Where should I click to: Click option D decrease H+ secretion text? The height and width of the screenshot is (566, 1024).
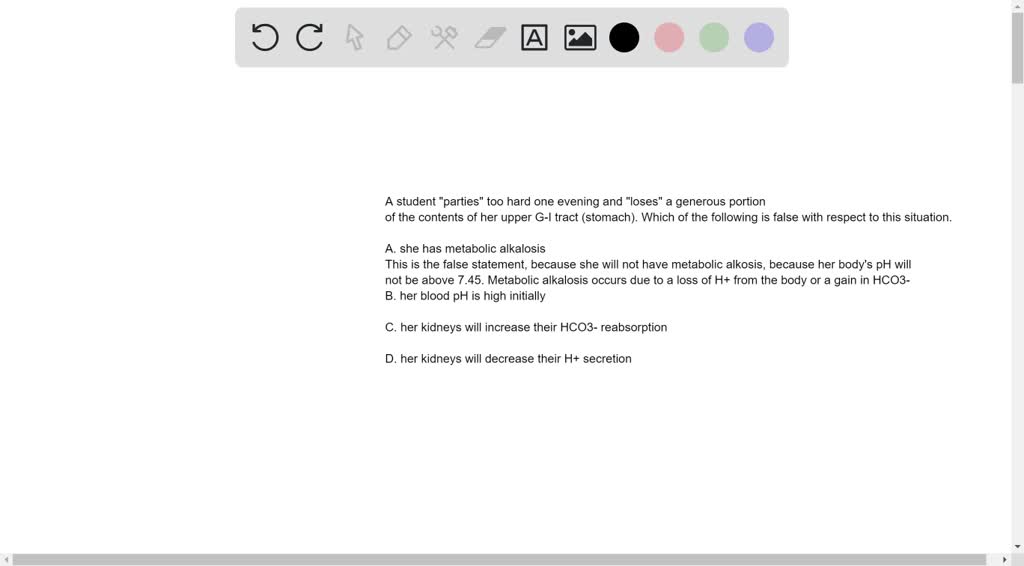508,358
